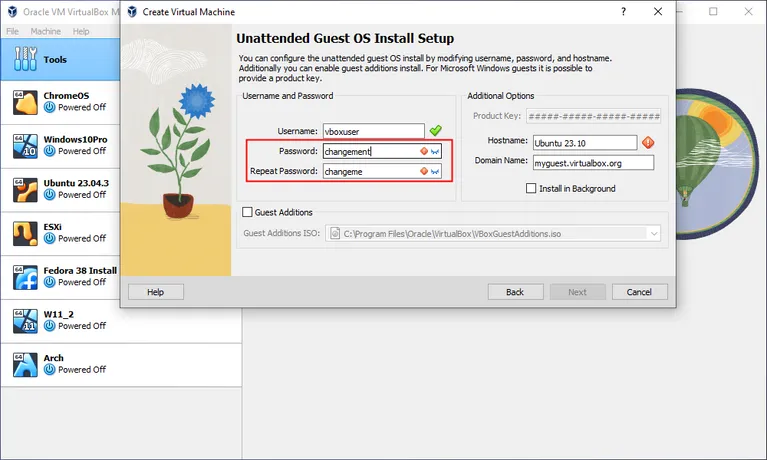Select the ESXi VM name
The width and height of the screenshot is (767, 460).
coord(52,227)
